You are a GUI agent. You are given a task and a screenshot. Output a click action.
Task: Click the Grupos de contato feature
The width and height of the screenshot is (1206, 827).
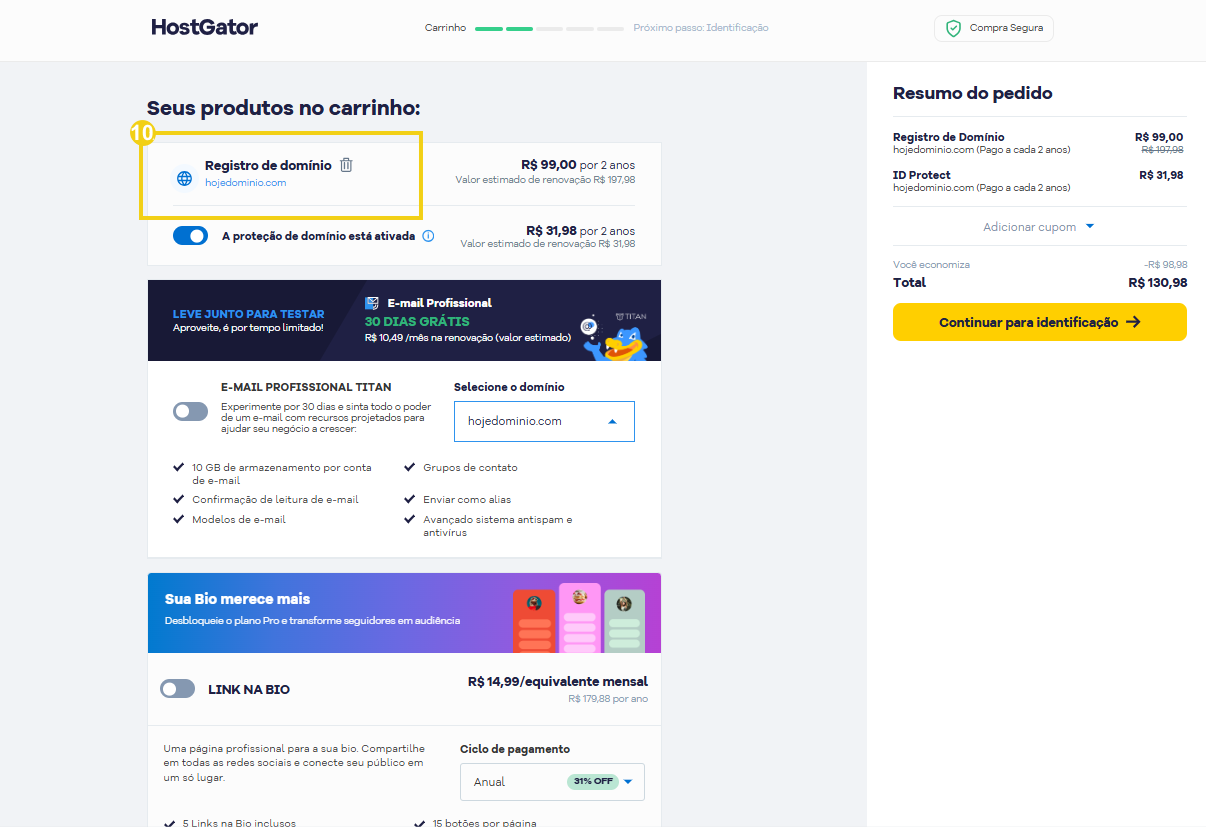click(x=470, y=467)
